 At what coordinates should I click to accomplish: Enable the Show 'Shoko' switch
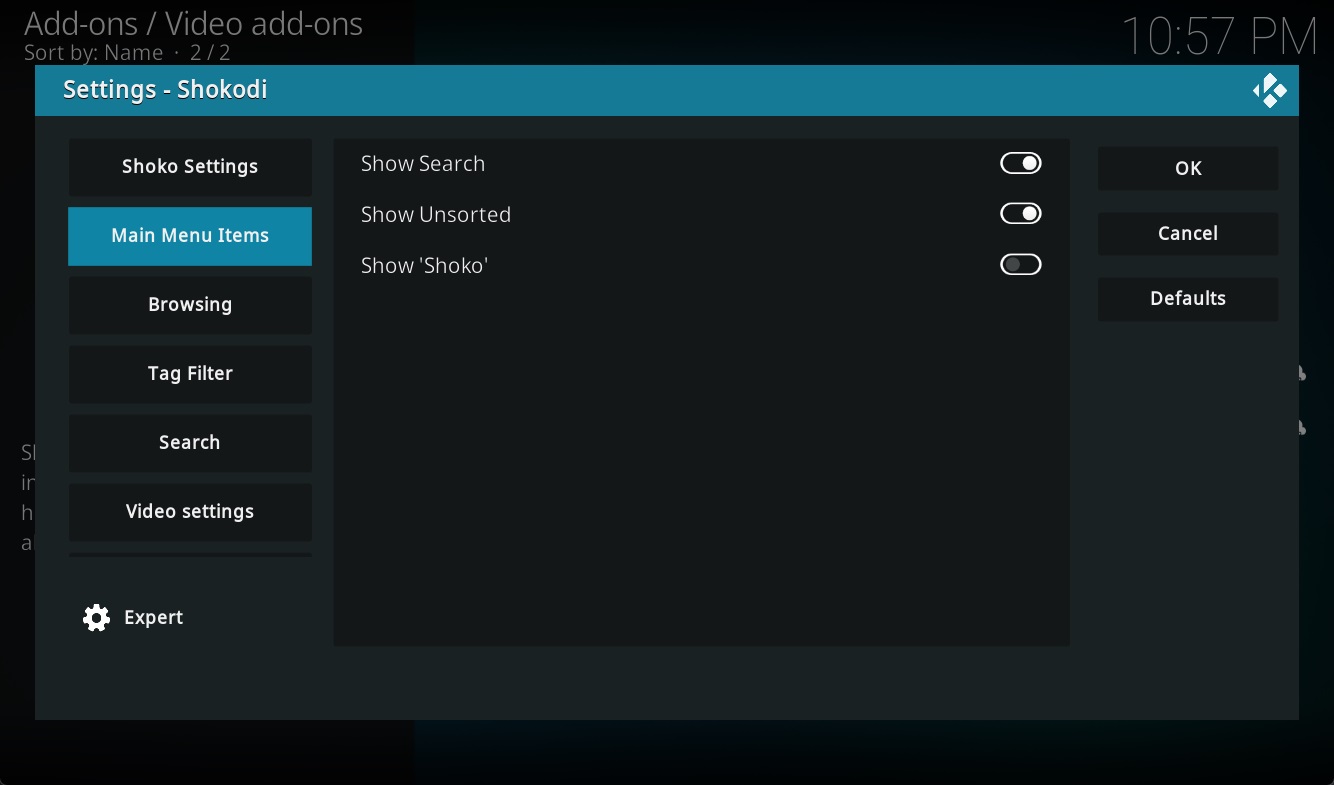1021,265
